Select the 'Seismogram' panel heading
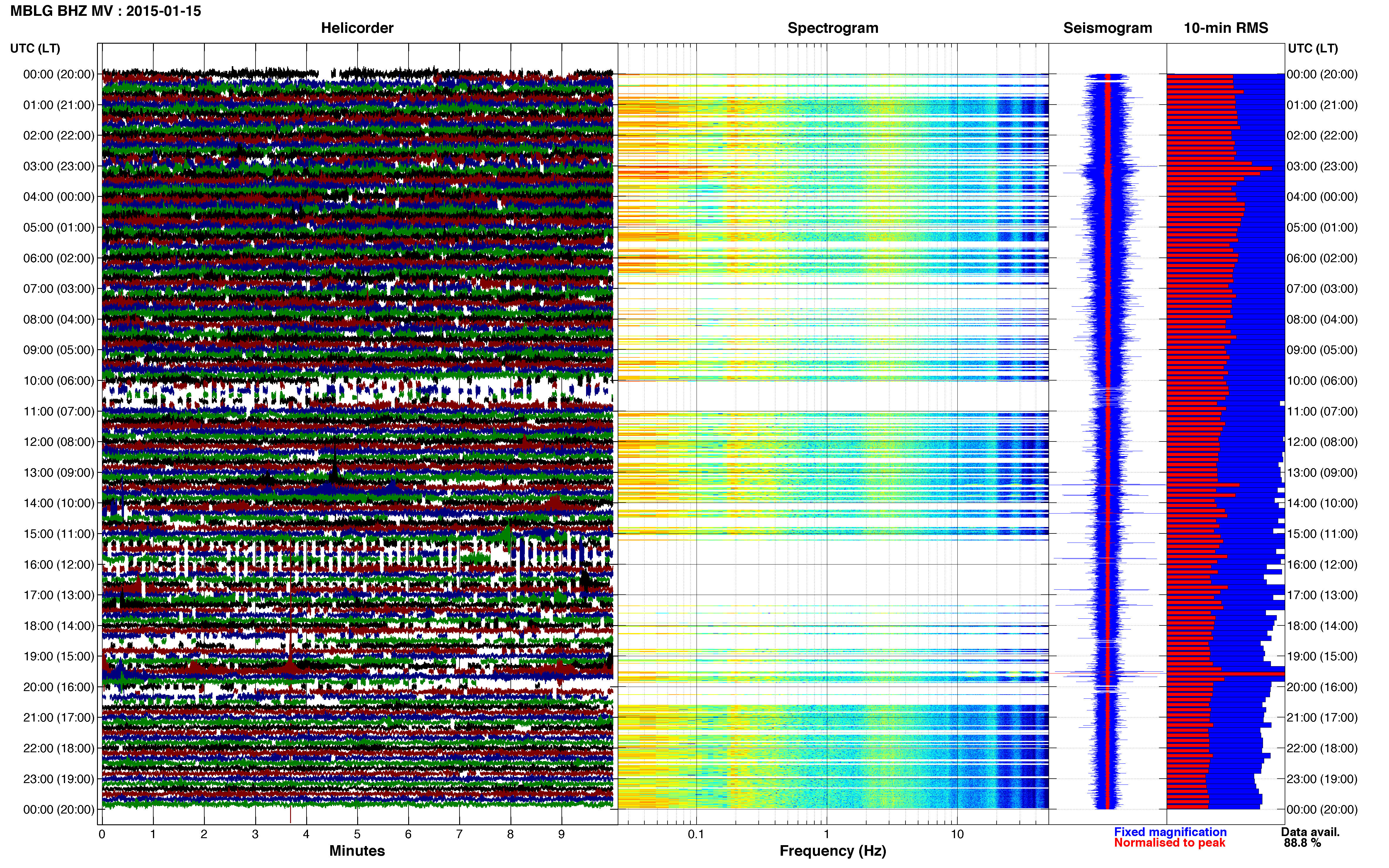This screenshot has width=1389, height=868. 1108,28
